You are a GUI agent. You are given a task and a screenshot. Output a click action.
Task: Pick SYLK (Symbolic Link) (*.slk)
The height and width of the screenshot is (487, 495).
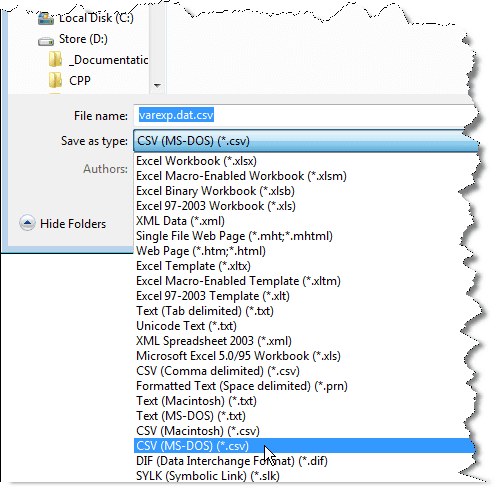point(304,476)
